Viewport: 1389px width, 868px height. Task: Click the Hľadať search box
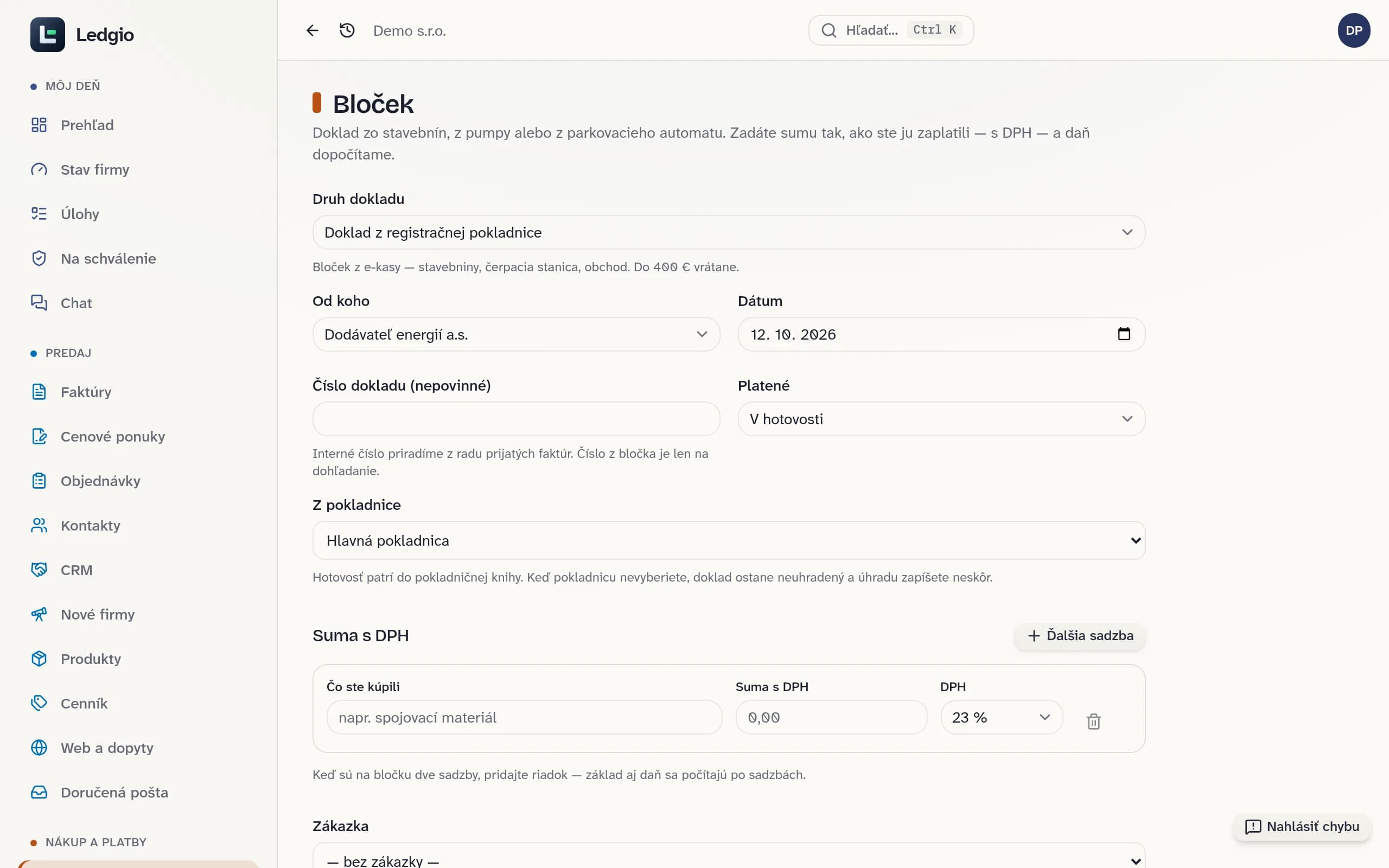891,30
